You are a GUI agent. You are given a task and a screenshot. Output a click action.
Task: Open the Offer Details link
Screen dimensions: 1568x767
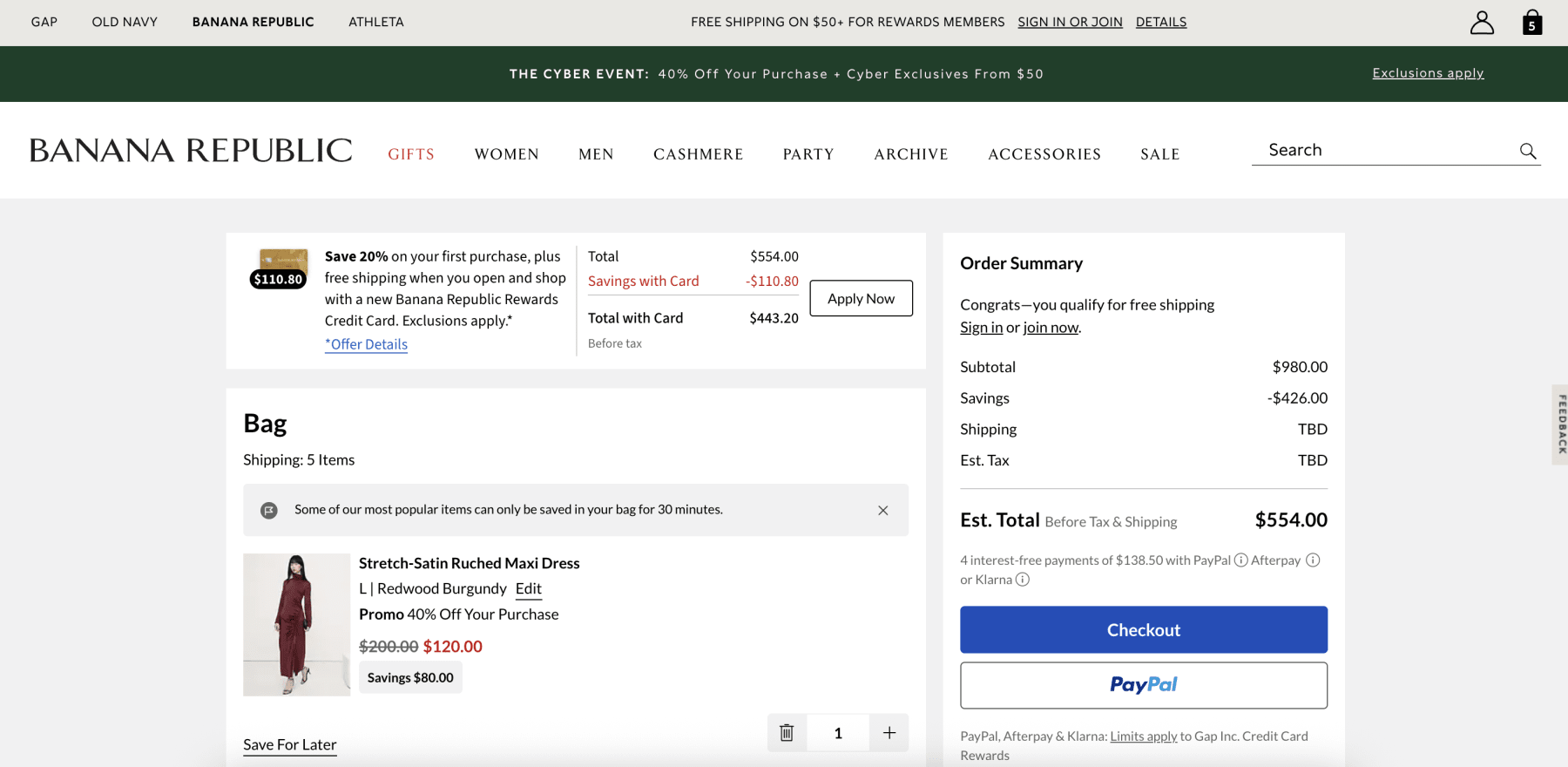click(366, 344)
